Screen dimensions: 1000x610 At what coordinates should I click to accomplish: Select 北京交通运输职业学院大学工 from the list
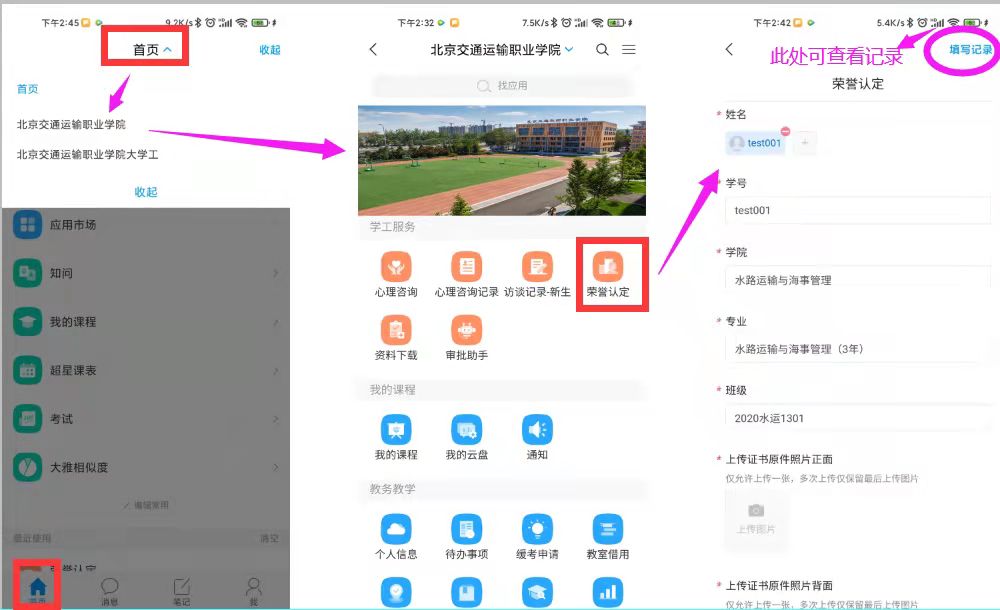coord(88,155)
